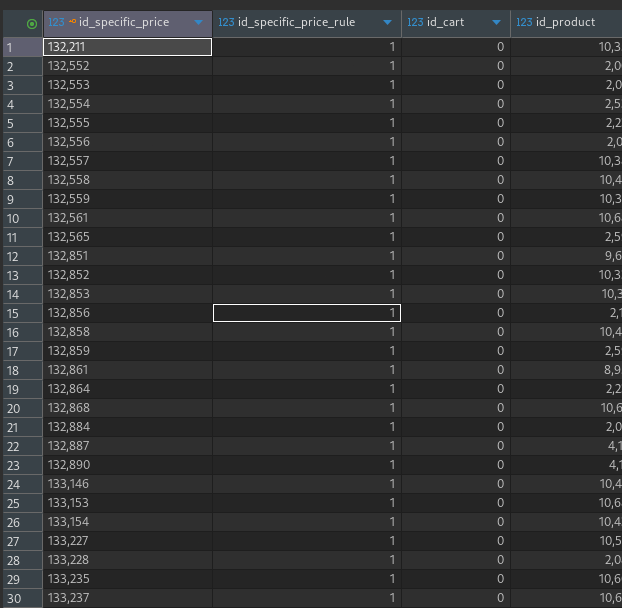Select row number 24 header
This screenshot has height=608, width=622.
click(23, 485)
